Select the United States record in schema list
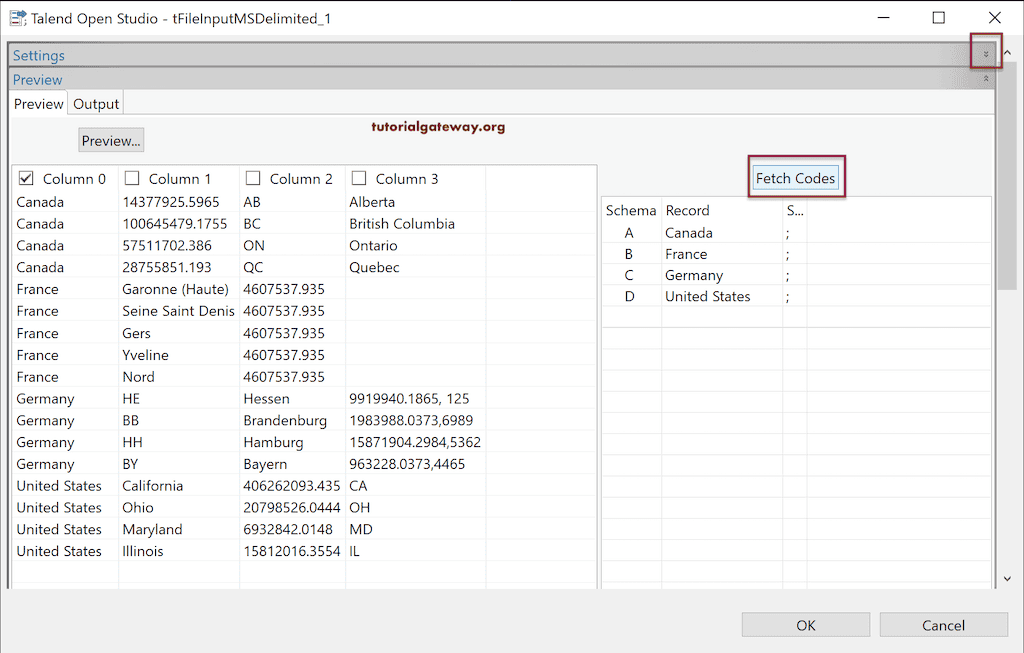This screenshot has width=1024, height=653. pyautogui.click(x=707, y=296)
